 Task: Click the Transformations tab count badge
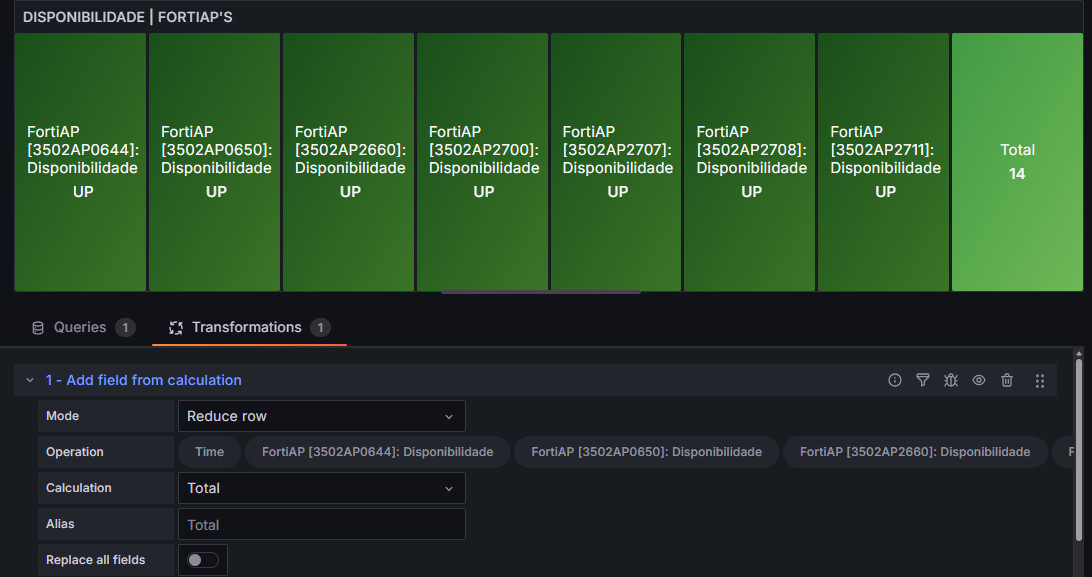tap(320, 328)
